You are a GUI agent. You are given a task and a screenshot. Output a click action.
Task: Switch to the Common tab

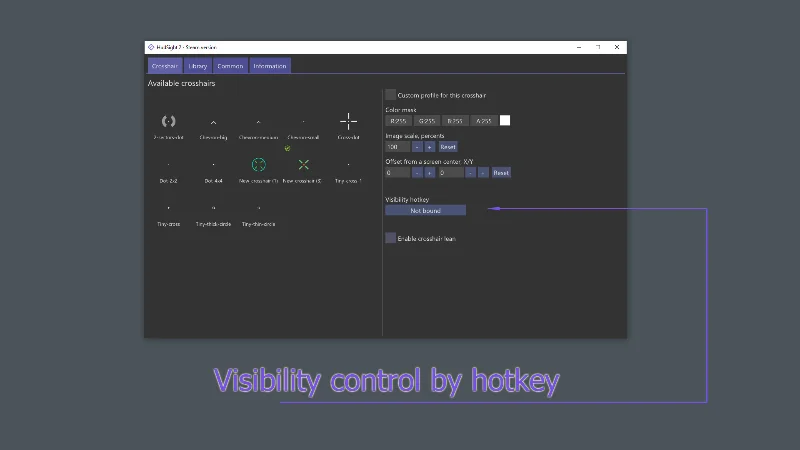coord(230,66)
